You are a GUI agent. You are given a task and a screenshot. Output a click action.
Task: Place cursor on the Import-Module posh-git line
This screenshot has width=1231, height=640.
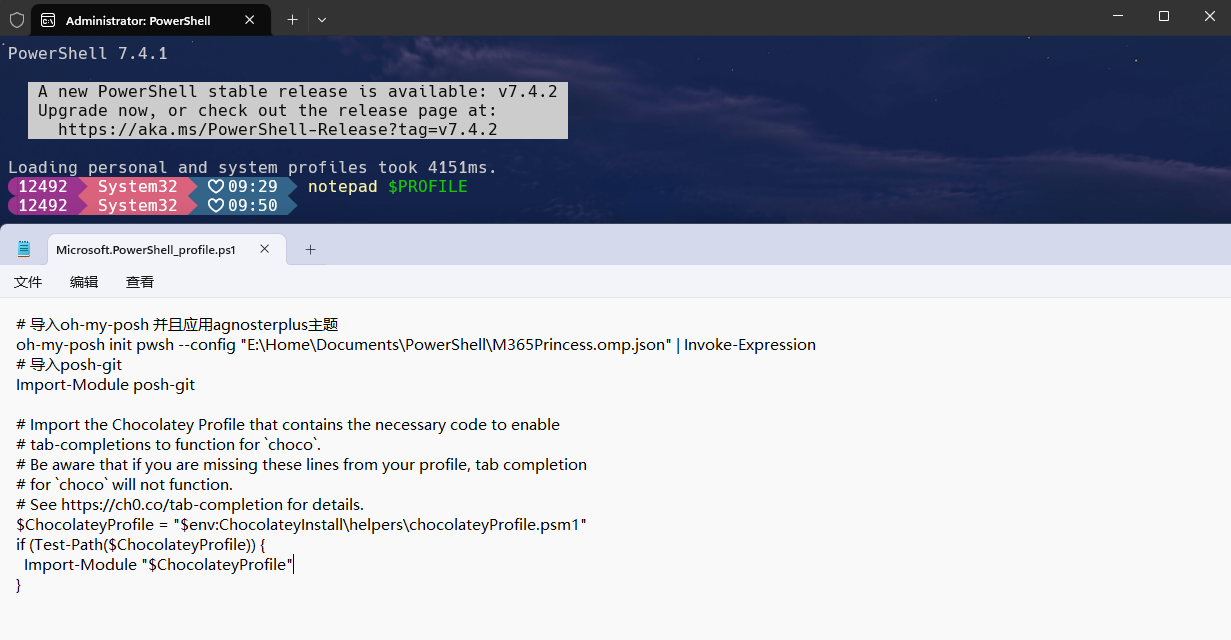pos(105,385)
